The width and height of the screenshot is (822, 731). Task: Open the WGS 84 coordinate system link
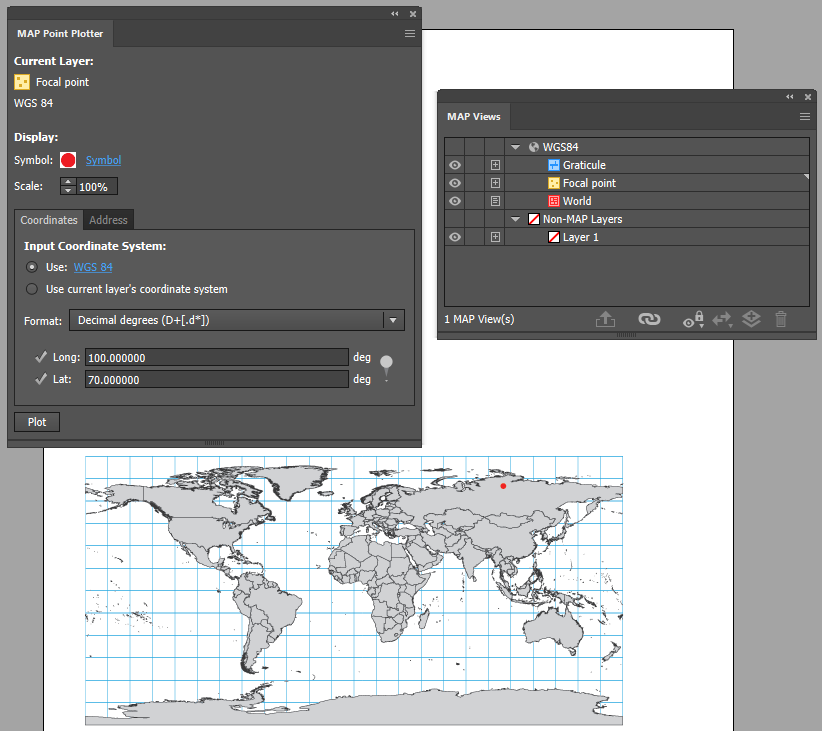93,267
